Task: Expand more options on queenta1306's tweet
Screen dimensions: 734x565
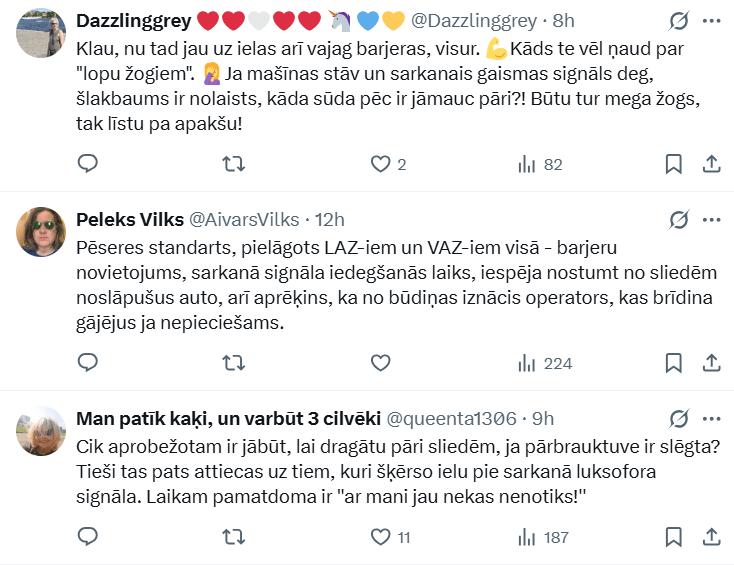Action: click(x=711, y=417)
